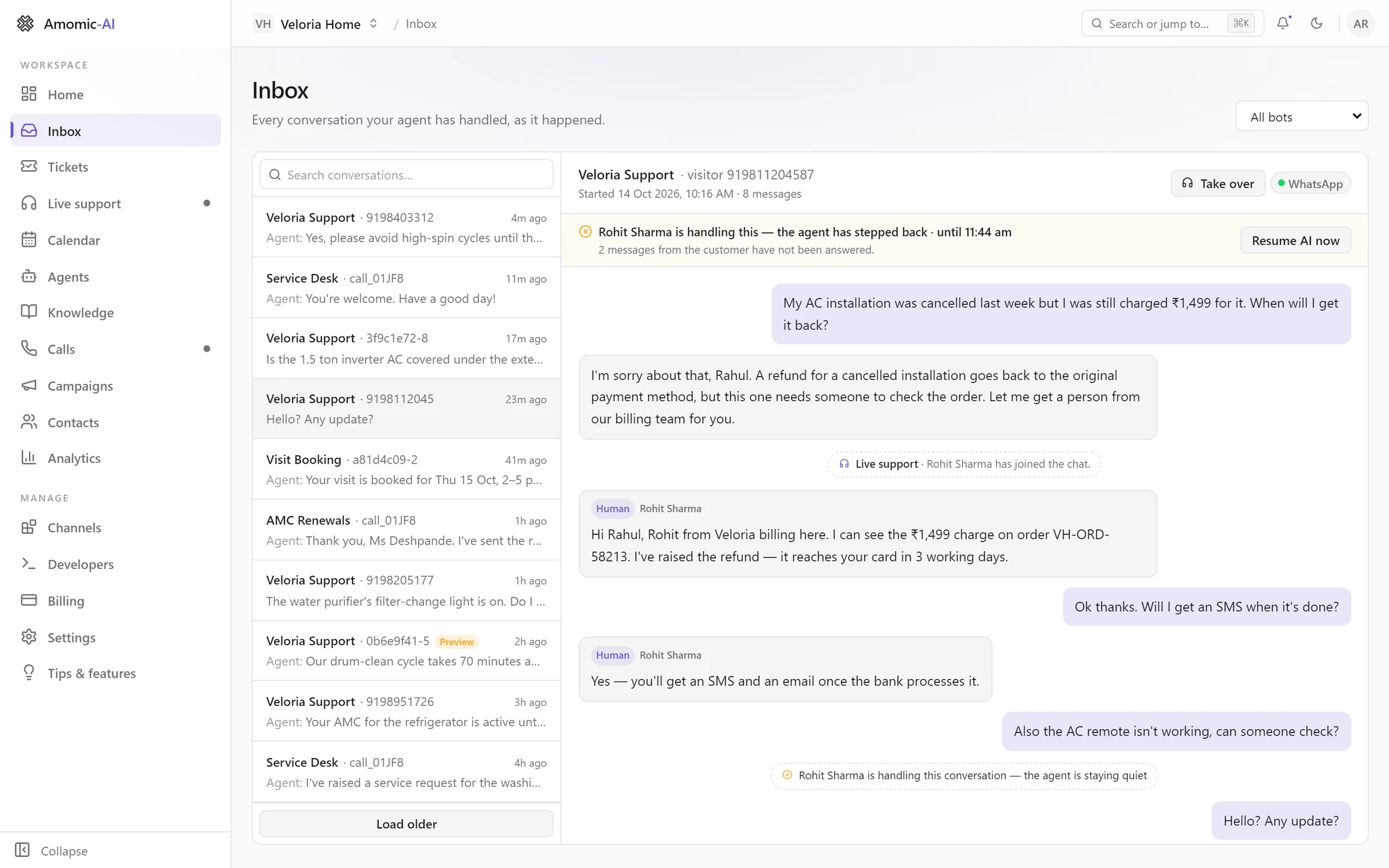
Task: Click the Take over button
Action: click(1217, 183)
